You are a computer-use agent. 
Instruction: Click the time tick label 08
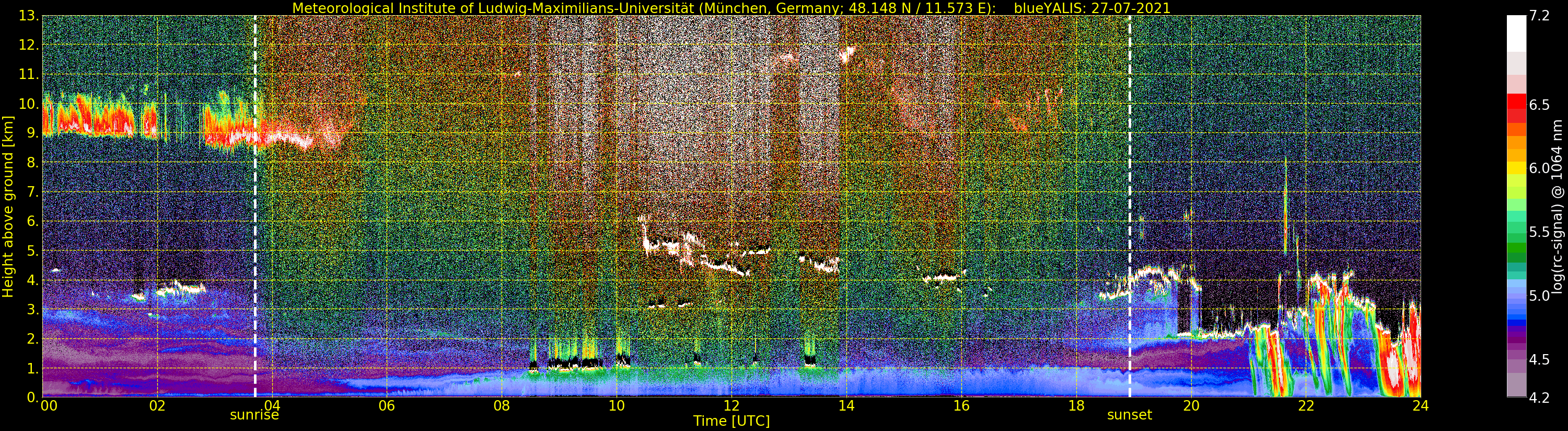click(x=502, y=406)
